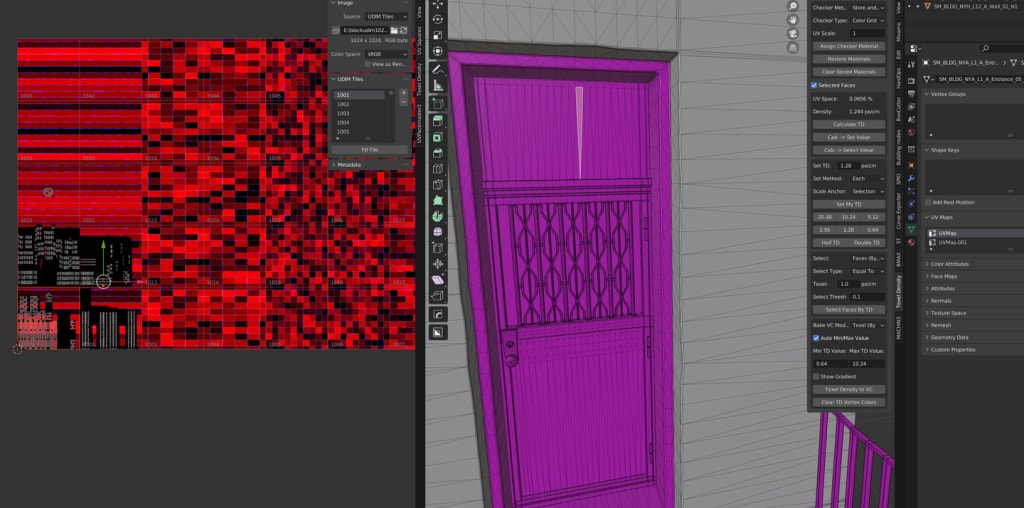Enable the Show Gradient checkbox
Viewport: 1024px width, 508px height.
pyautogui.click(x=816, y=376)
